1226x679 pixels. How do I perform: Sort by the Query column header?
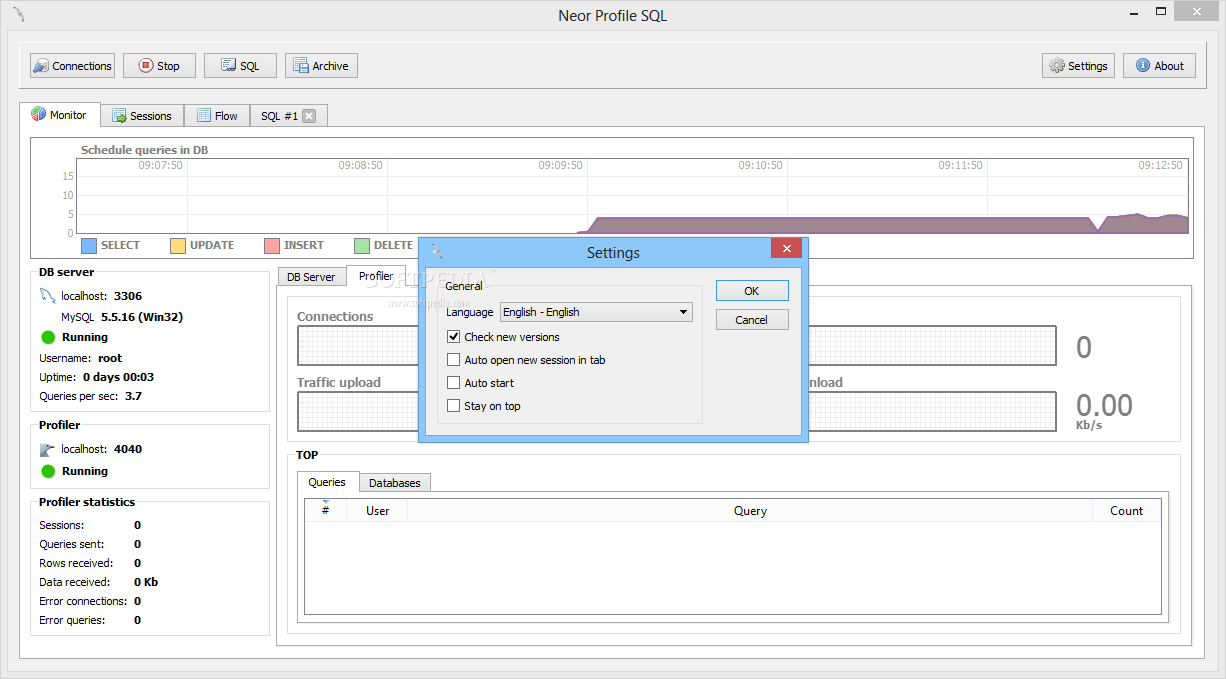(x=750, y=510)
